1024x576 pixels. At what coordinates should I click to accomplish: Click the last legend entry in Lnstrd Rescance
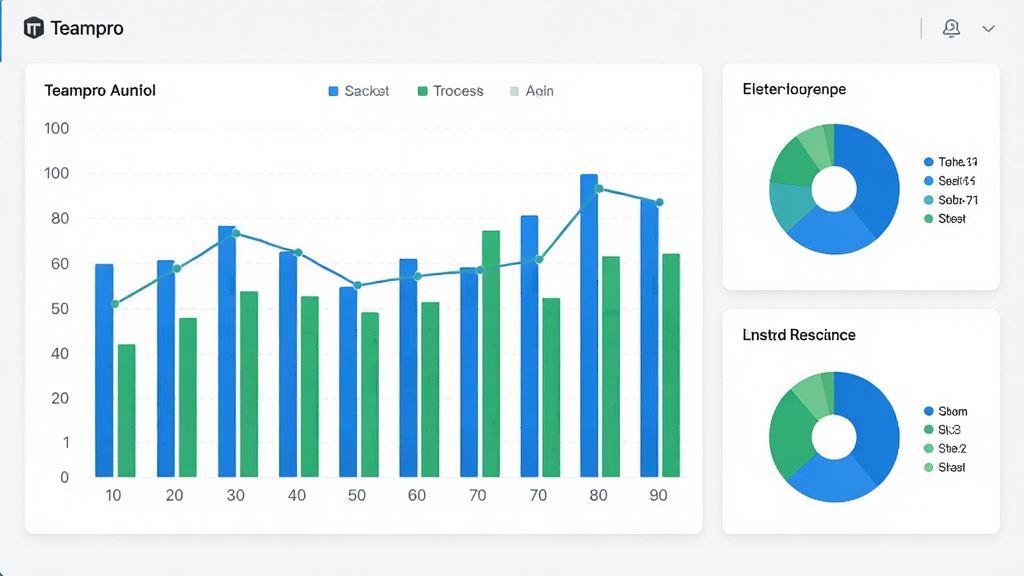945,468
